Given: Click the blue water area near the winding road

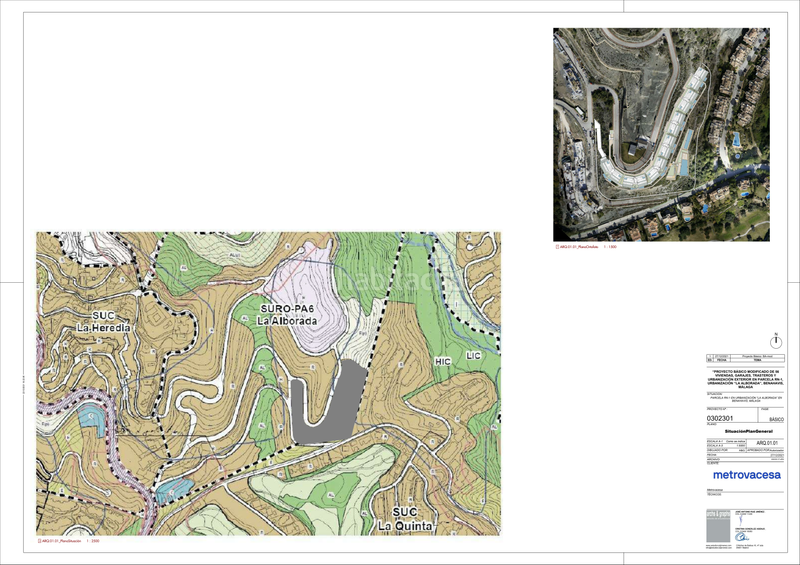Looking at the screenshot, I should point(92,419).
